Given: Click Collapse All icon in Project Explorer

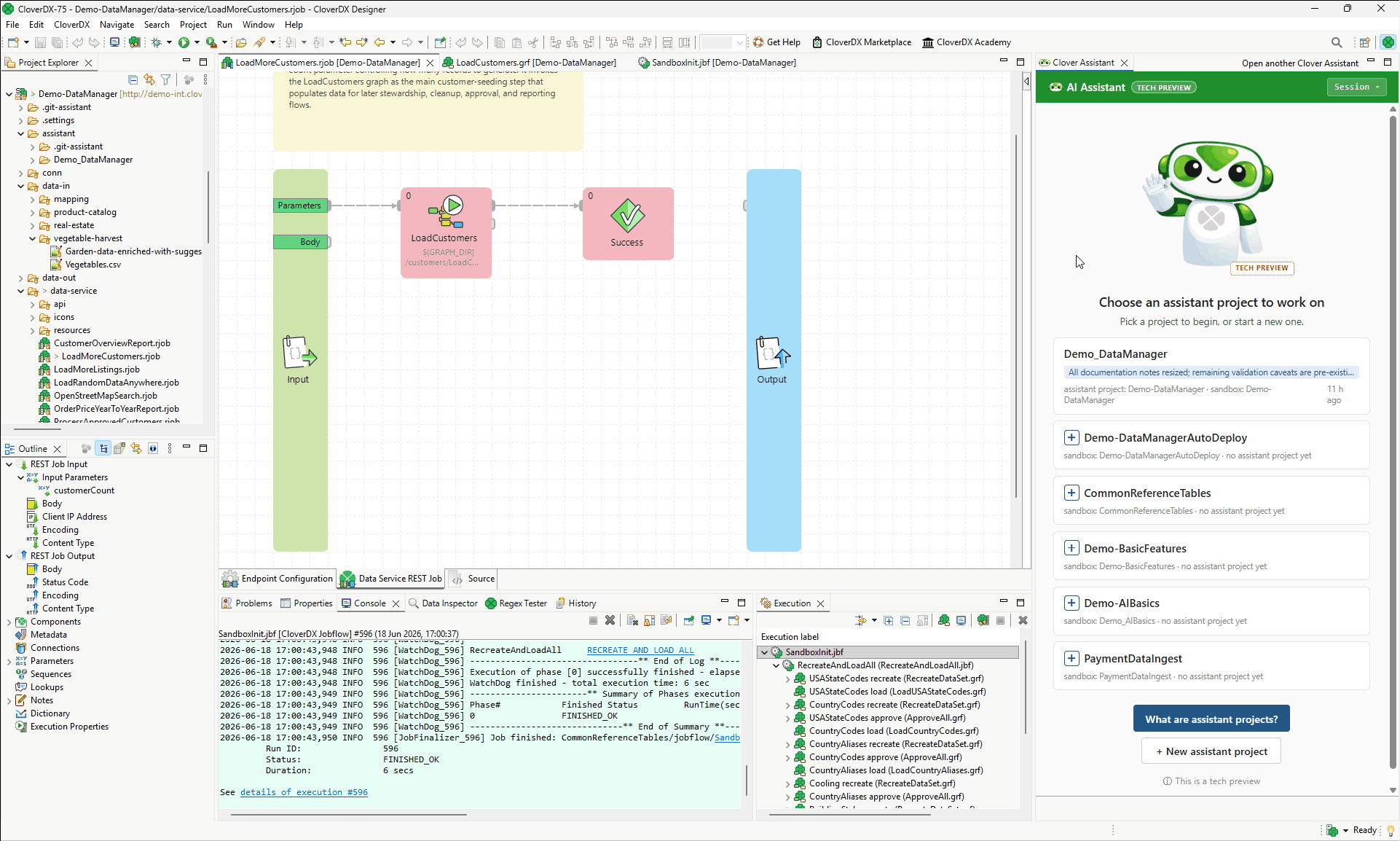Looking at the screenshot, I should coord(133,79).
